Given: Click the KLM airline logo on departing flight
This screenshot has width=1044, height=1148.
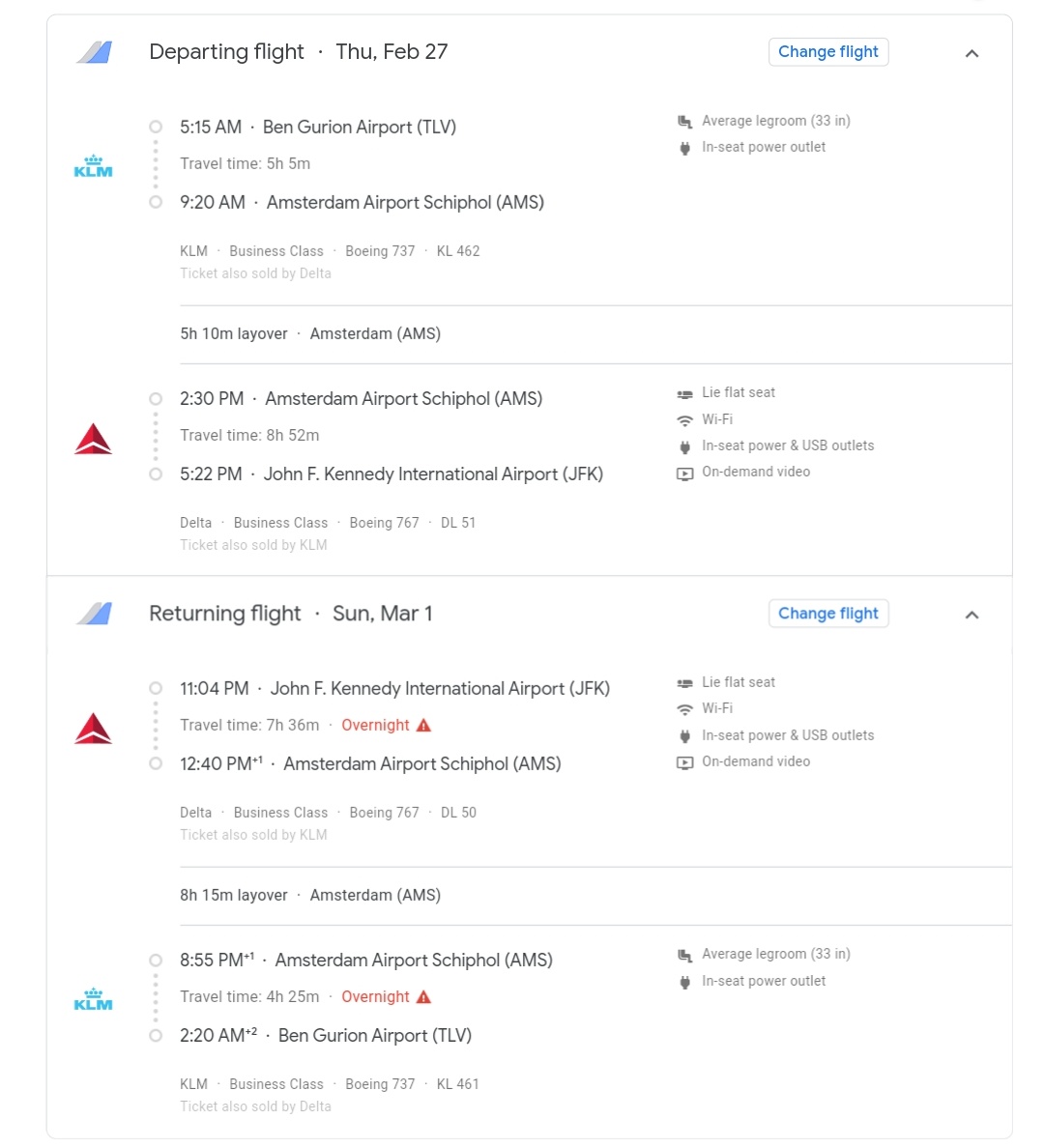Looking at the screenshot, I should coord(92,164).
